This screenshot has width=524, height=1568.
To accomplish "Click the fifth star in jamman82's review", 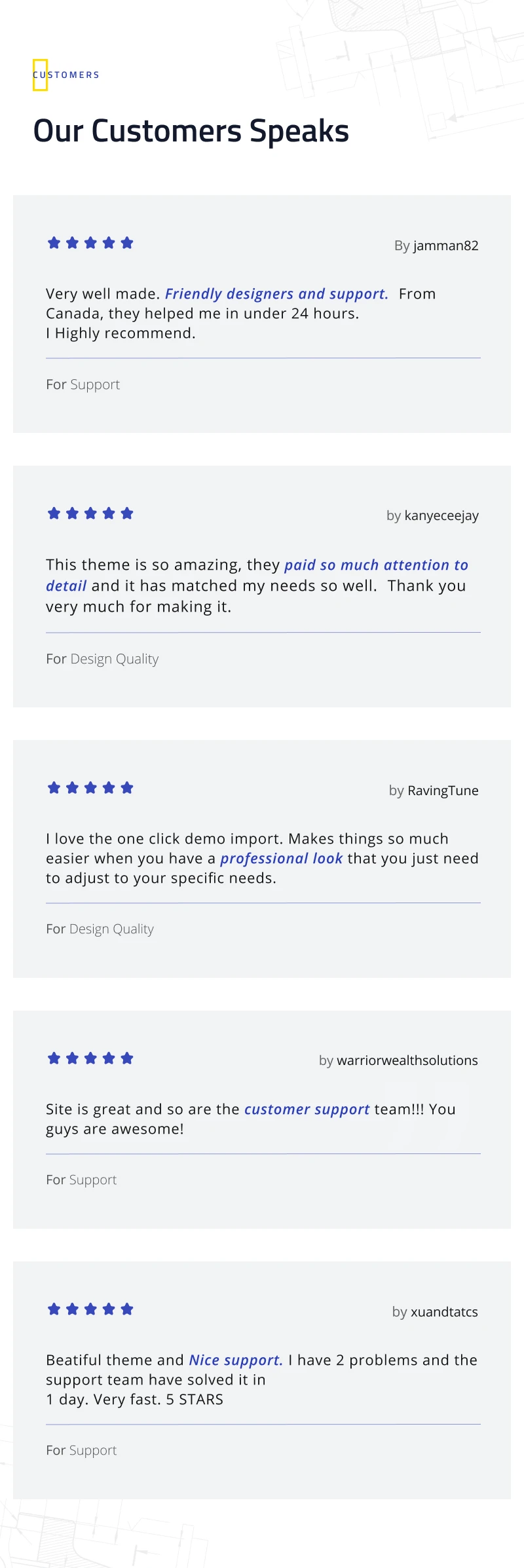I will (127, 243).
